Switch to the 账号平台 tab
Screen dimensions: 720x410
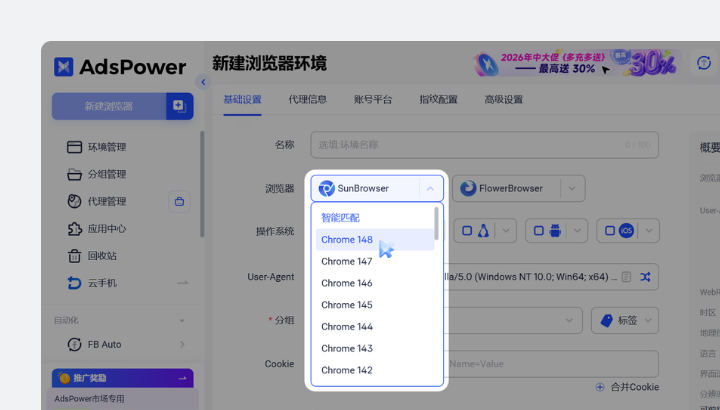click(x=373, y=100)
